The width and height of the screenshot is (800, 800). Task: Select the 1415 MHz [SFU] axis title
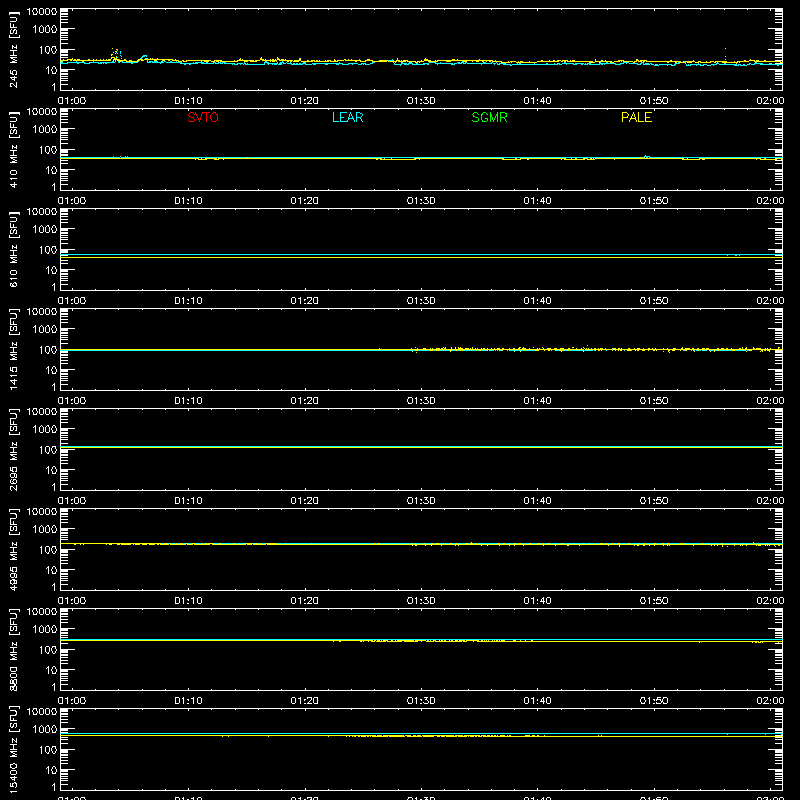pyautogui.click(x=13, y=349)
